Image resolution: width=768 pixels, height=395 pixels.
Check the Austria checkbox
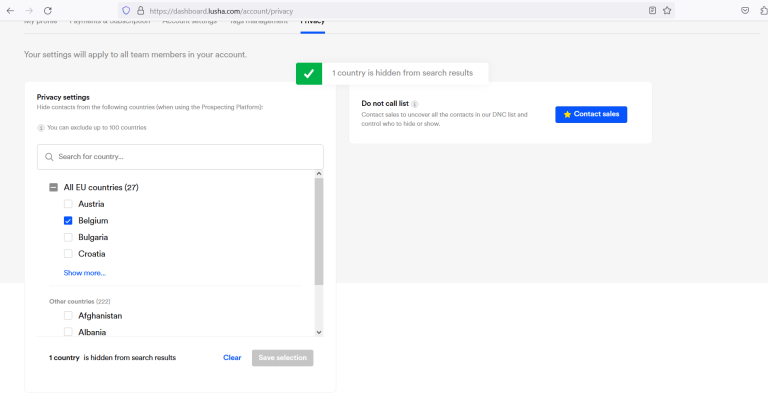coord(68,204)
